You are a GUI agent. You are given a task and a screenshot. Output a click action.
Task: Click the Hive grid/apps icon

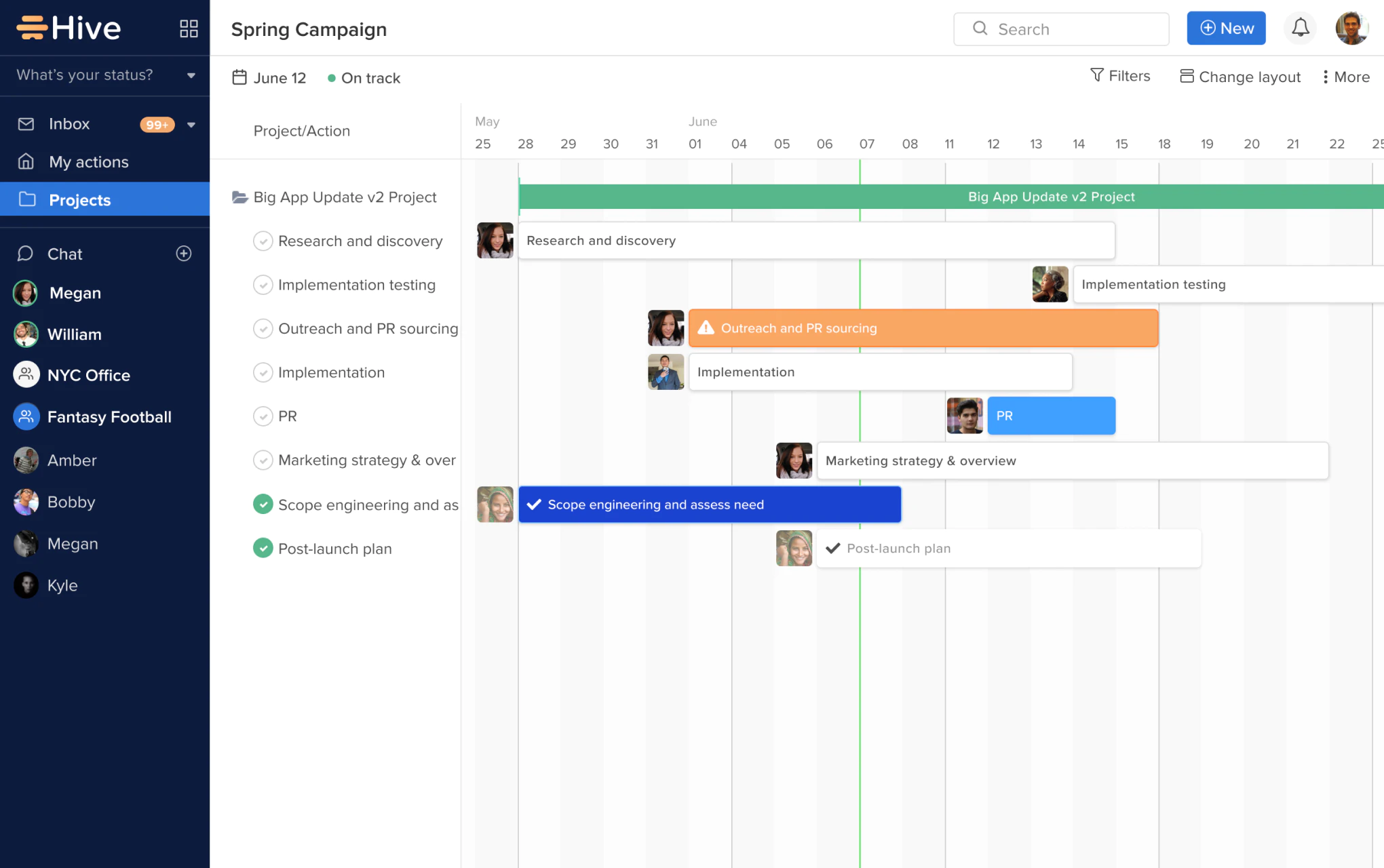pos(187,28)
